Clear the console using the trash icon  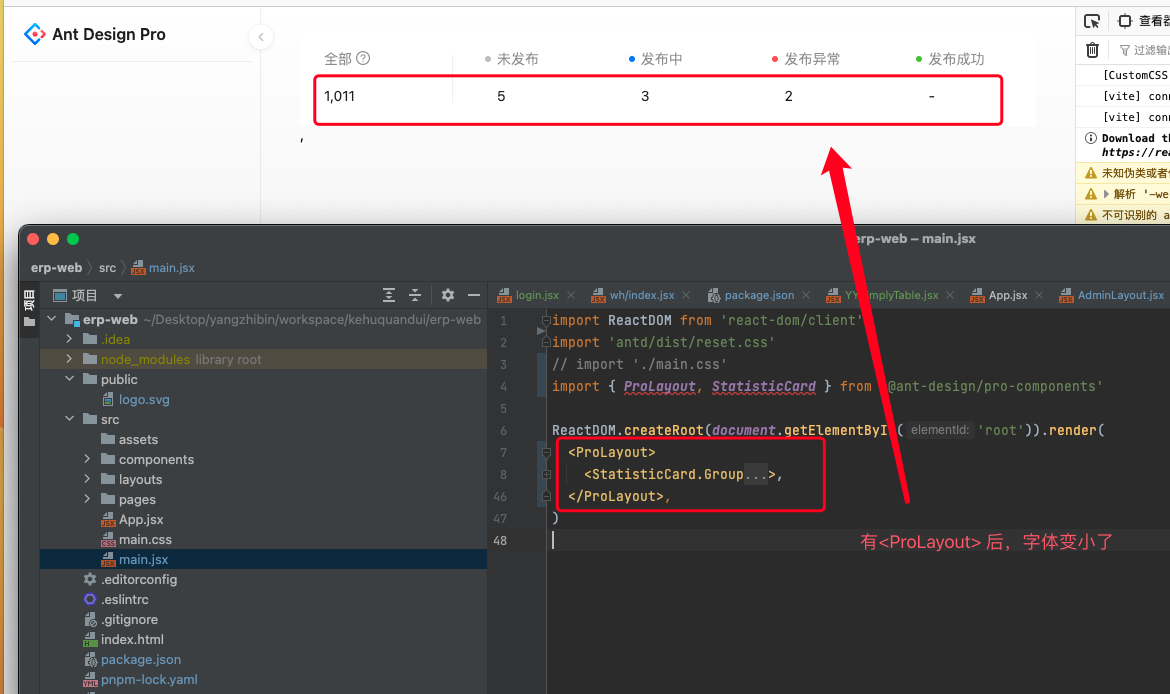click(1092, 50)
